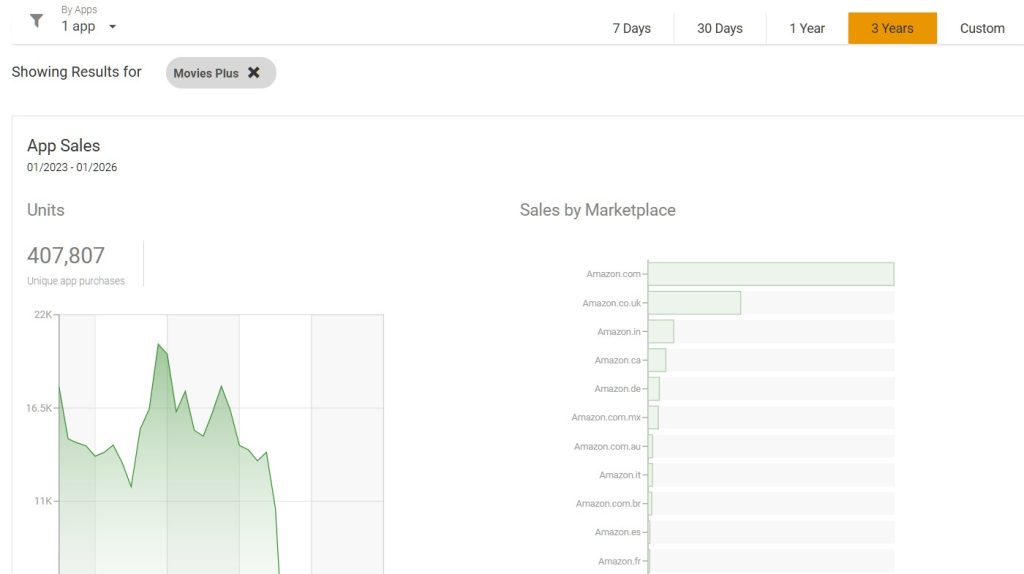
Task: Click the Amazon.it marketplace label
Action: tap(619, 475)
